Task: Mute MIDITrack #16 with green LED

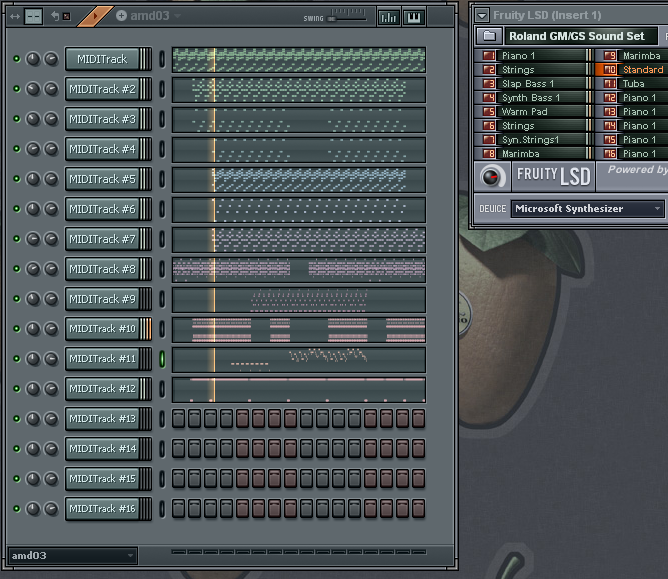Action: coord(17,508)
